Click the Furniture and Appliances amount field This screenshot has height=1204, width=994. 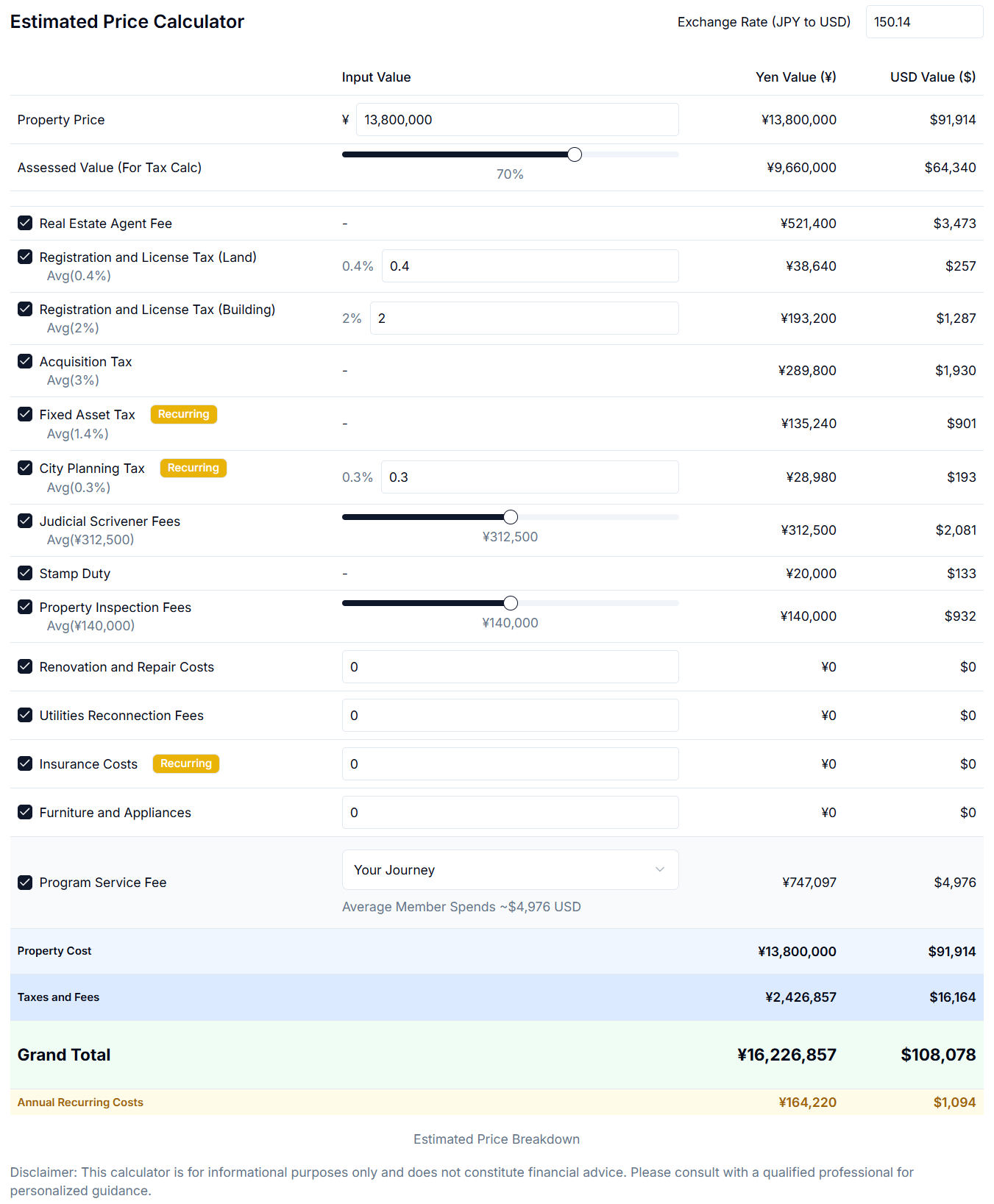[510, 813]
